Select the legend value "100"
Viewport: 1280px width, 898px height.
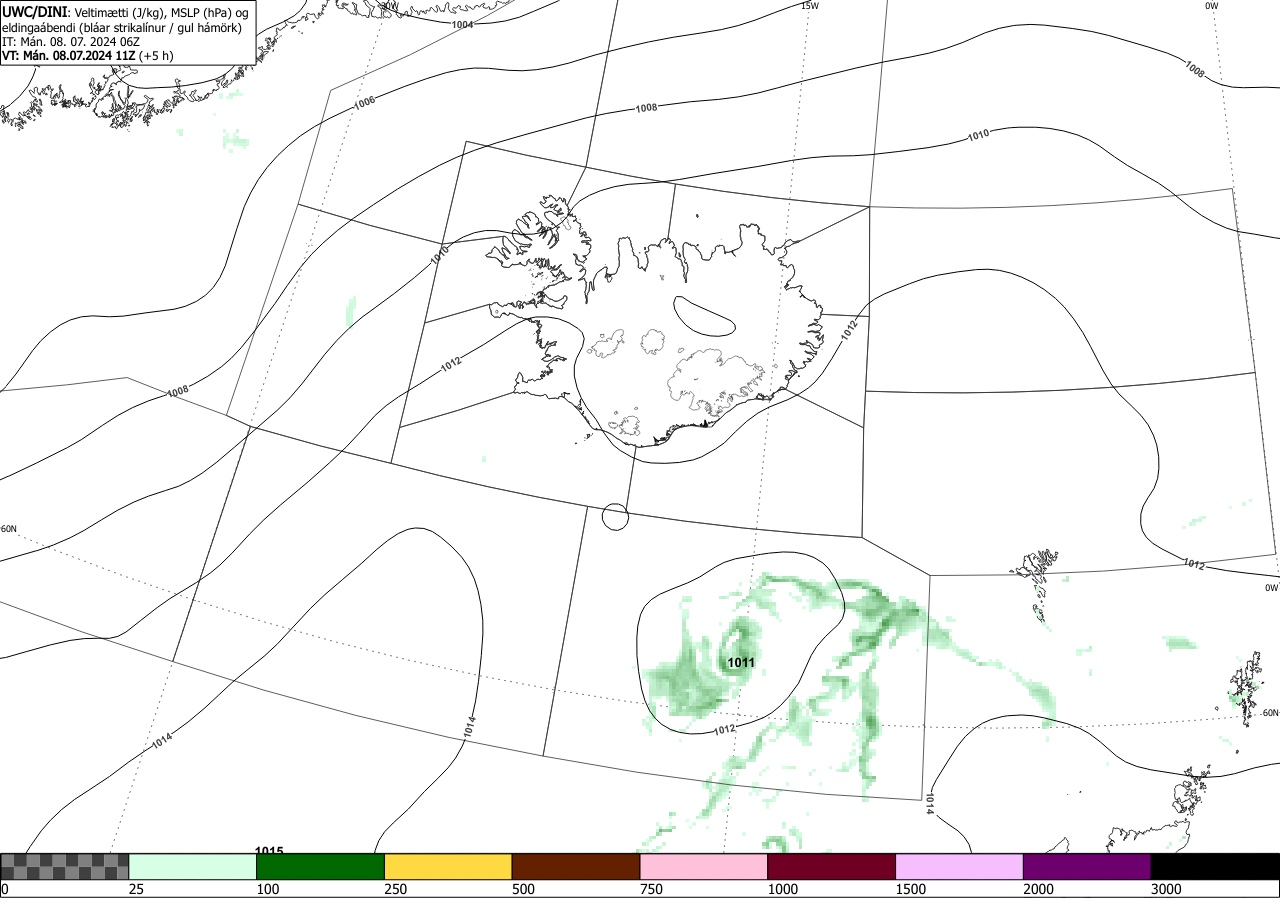268,889
